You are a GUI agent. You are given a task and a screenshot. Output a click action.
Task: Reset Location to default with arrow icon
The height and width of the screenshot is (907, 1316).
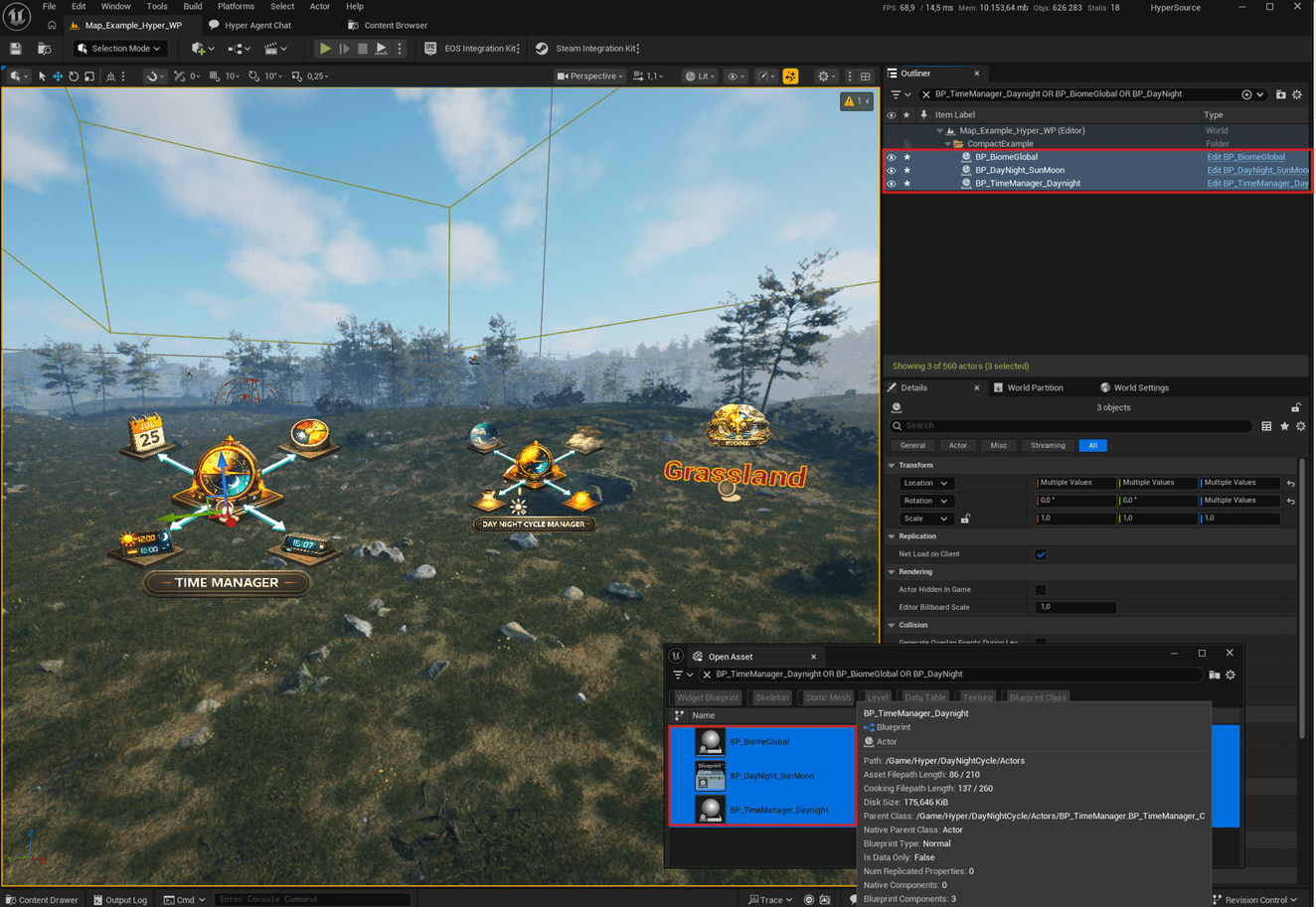tap(1290, 483)
